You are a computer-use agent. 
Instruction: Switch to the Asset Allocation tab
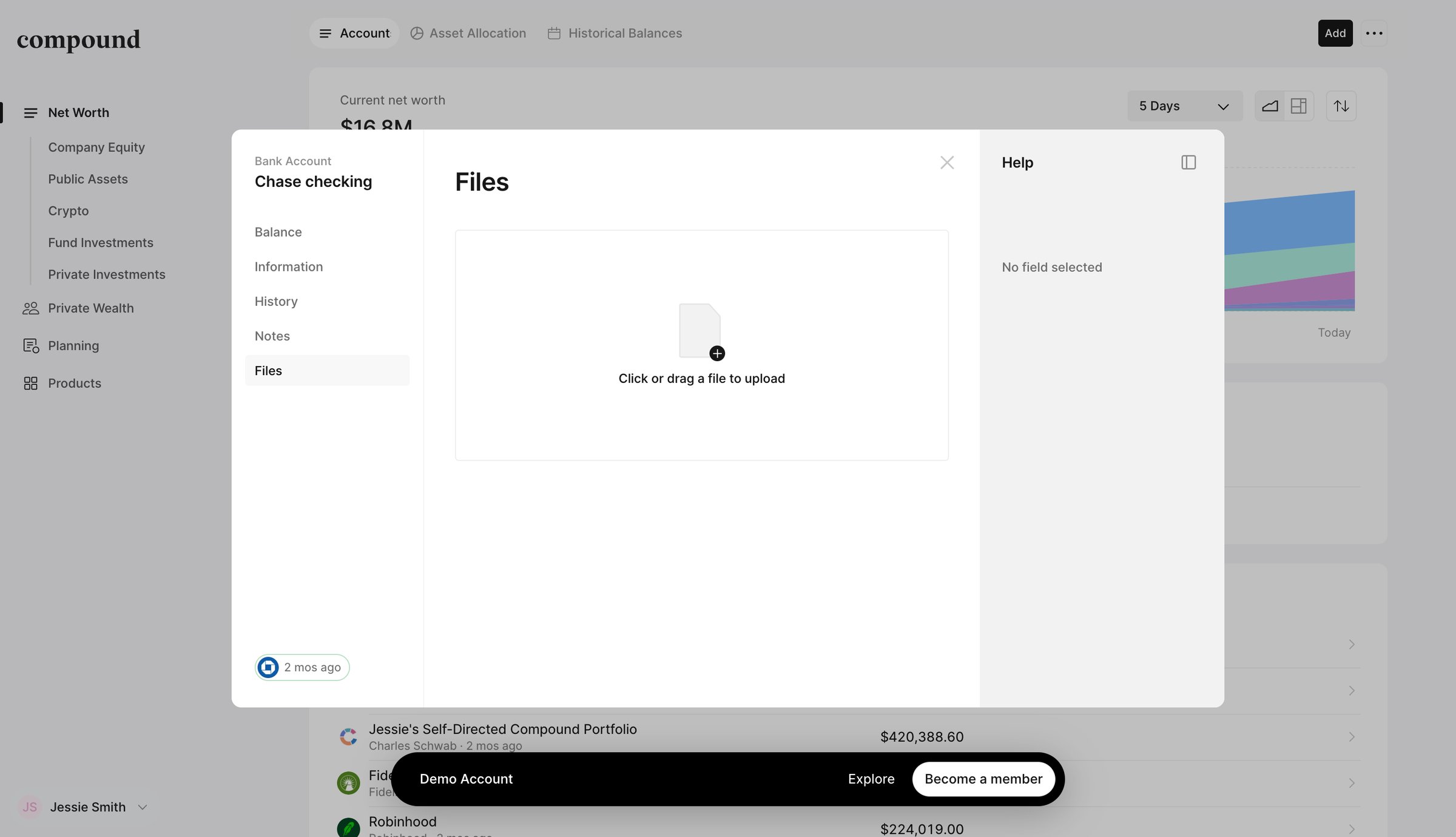pyautogui.click(x=468, y=33)
